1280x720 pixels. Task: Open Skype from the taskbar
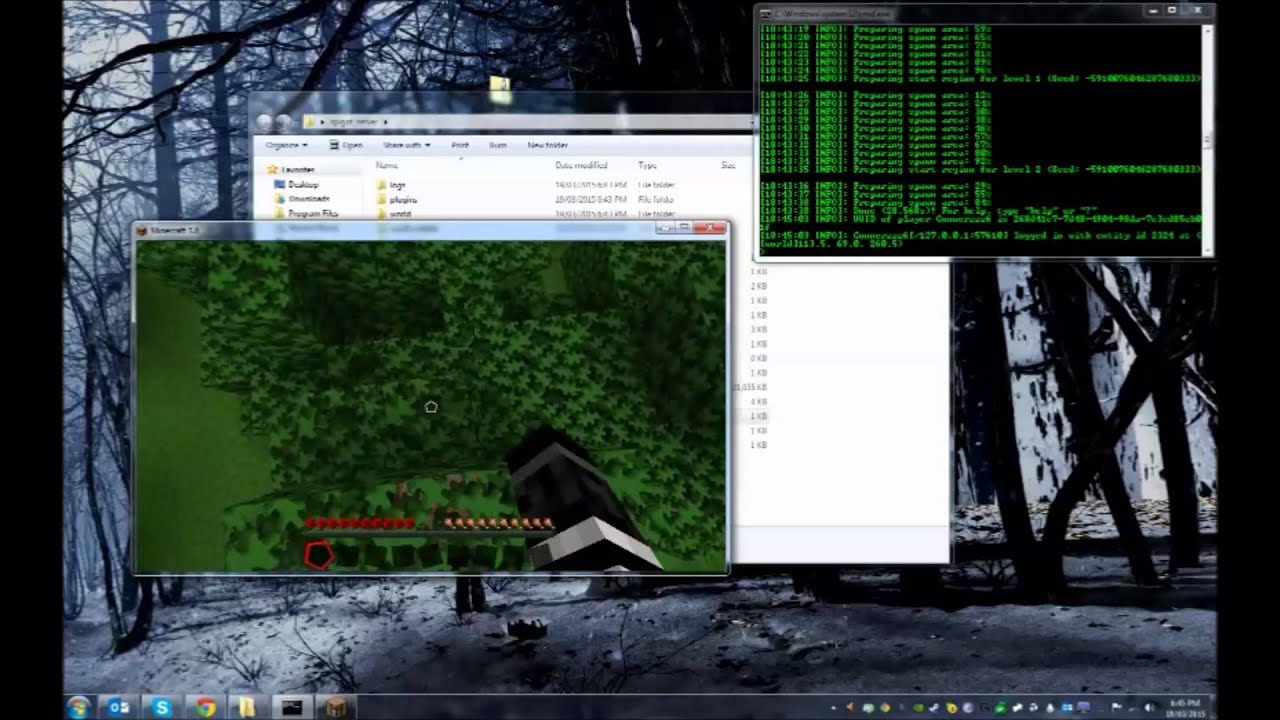(x=162, y=707)
